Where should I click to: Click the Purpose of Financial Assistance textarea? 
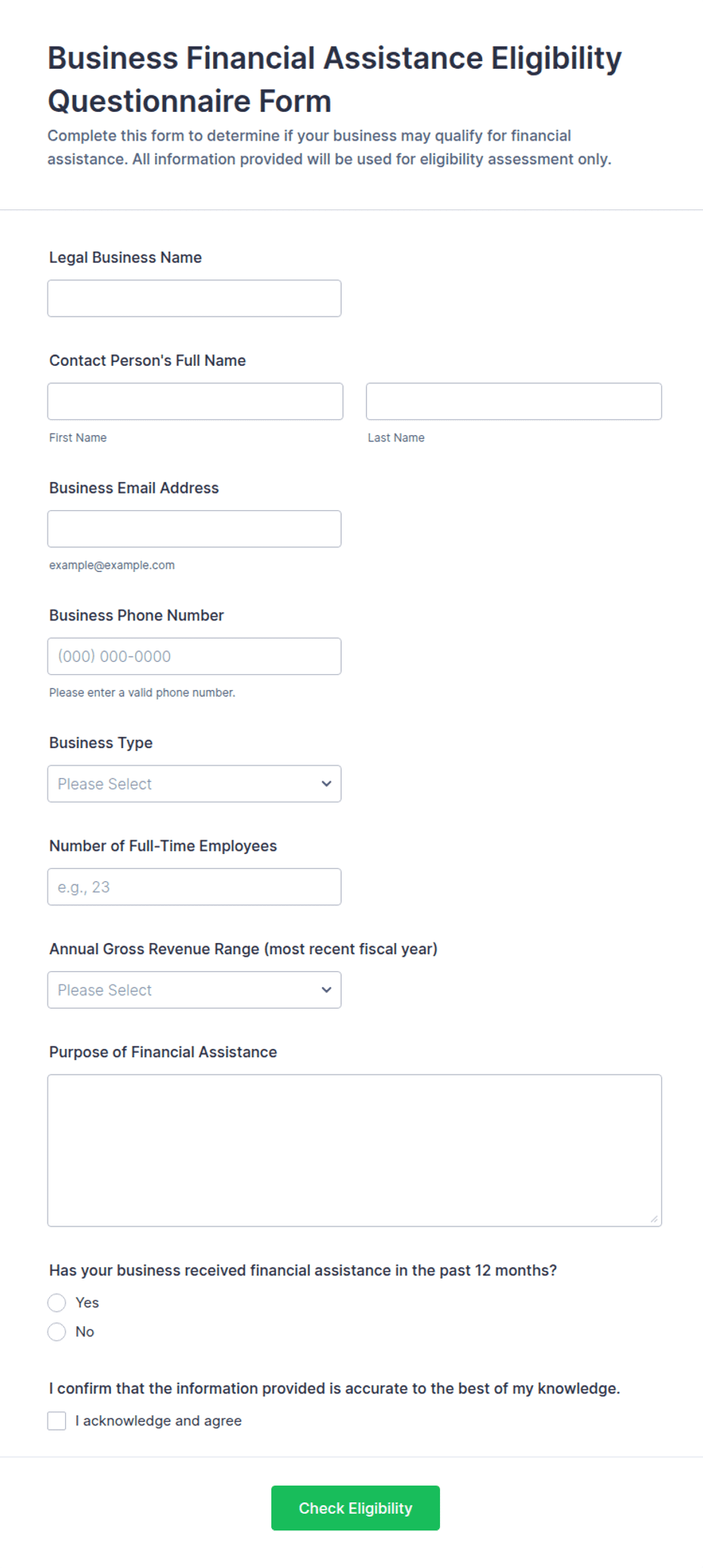[355, 1150]
